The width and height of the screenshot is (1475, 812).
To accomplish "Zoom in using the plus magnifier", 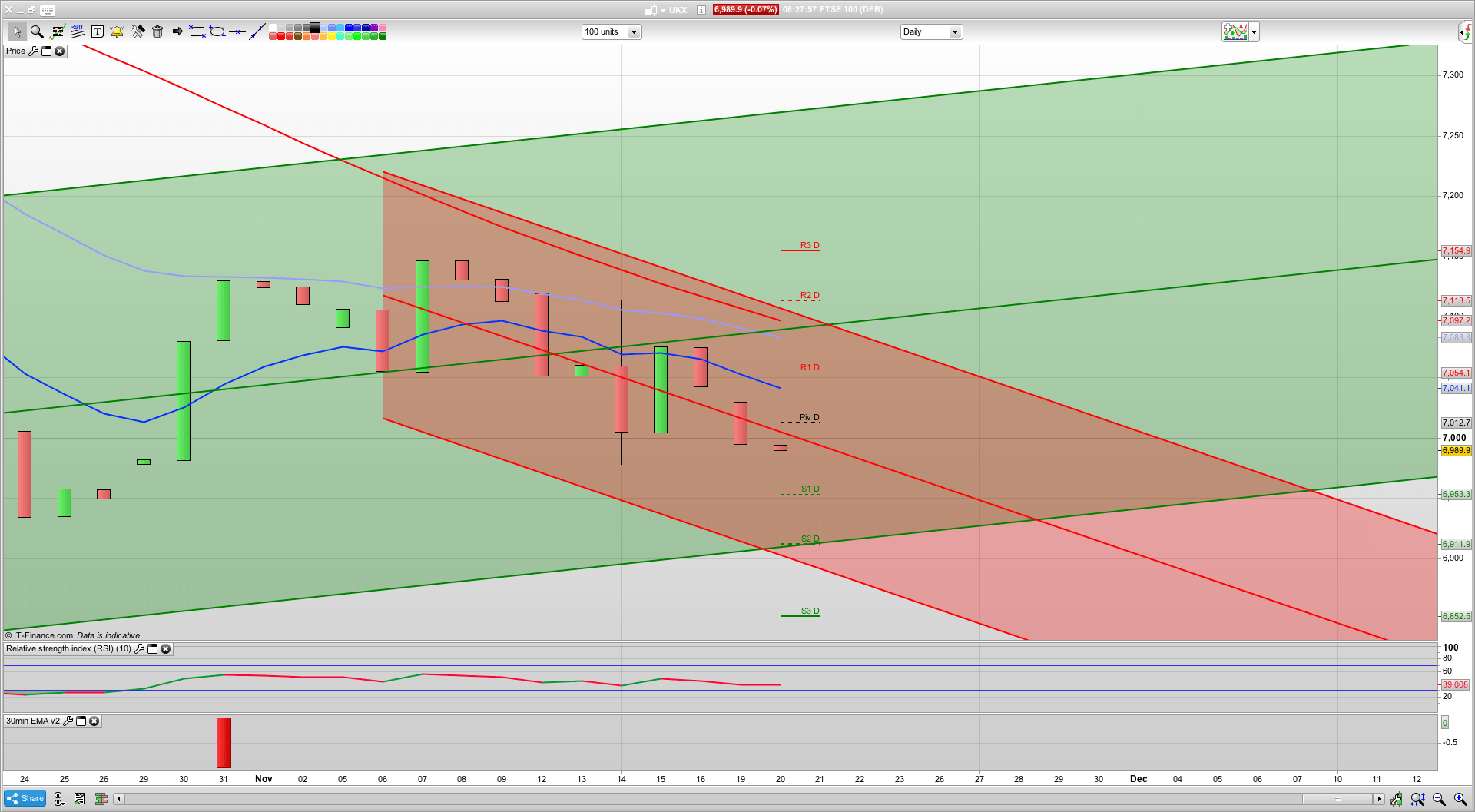I will pos(1461,798).
